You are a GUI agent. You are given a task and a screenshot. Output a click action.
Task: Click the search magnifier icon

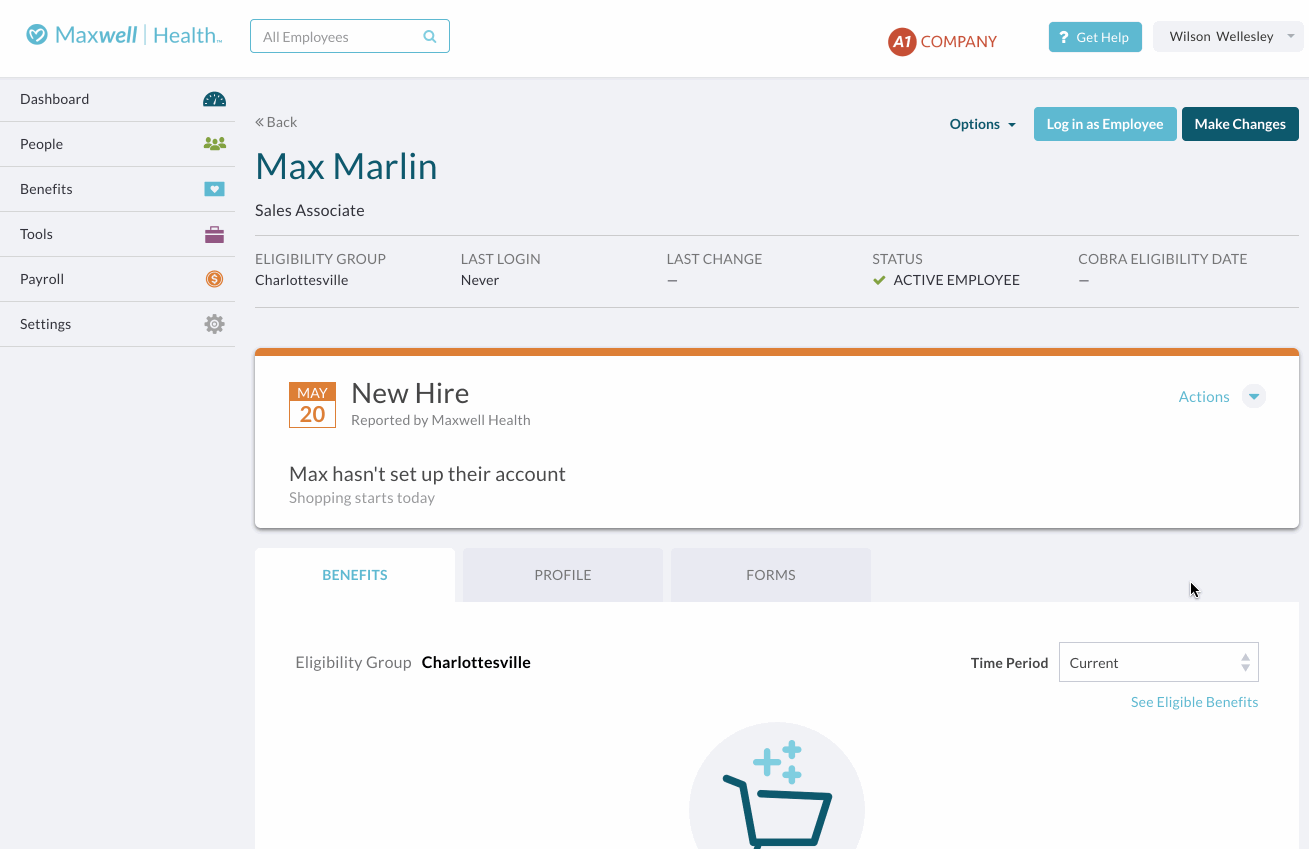coord(430,37)
